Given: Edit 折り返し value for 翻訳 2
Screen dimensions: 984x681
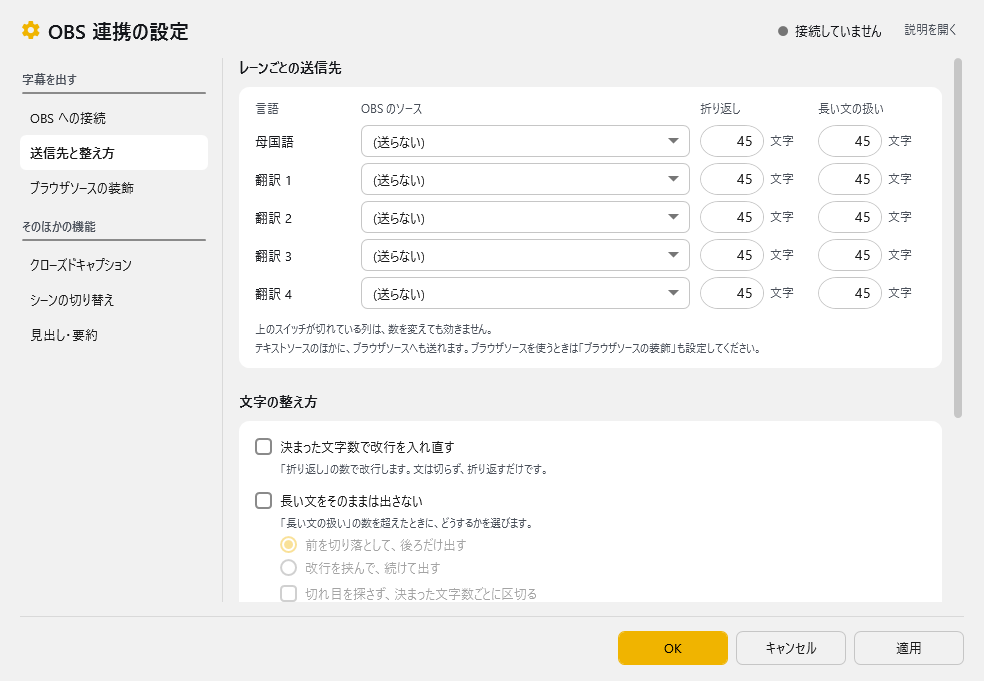Looking at the screenshot, I should click(732, 217).
